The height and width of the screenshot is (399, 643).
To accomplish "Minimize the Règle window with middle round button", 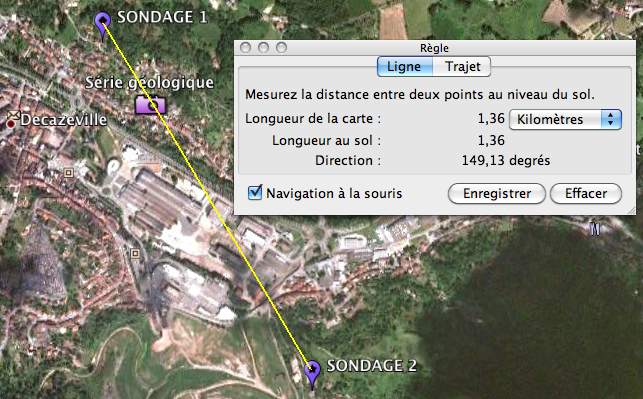I will coord(263,48).
